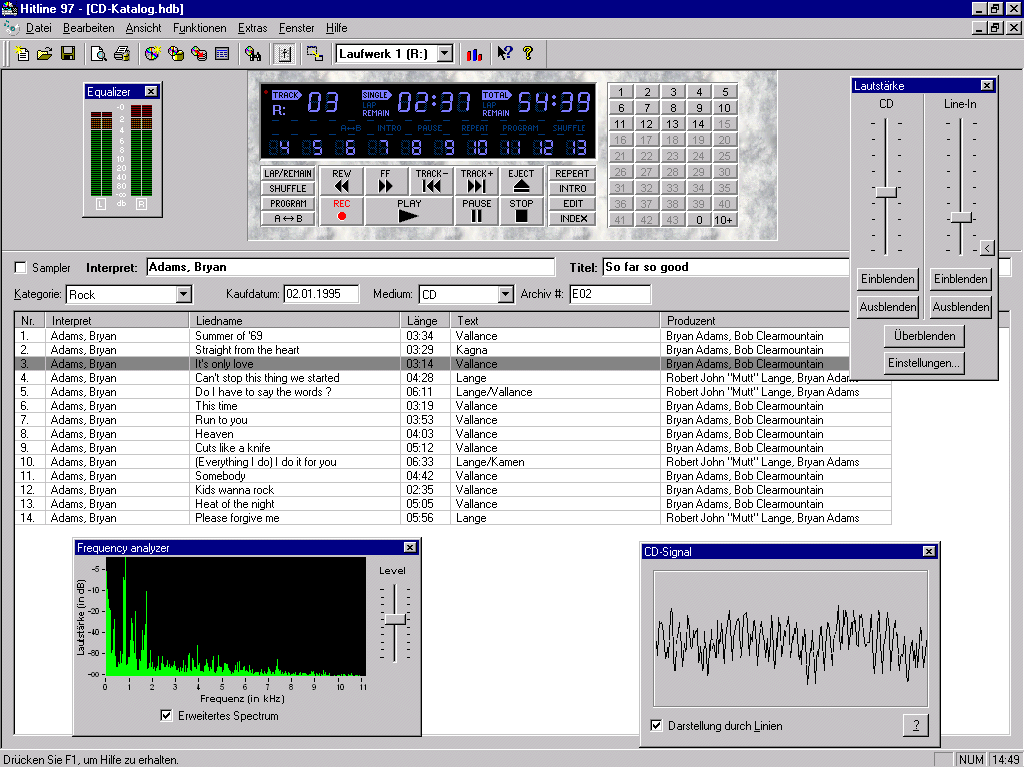1024x768 pixels.
Task: Print the catalog using the printer icon
Action: (122, 54)
